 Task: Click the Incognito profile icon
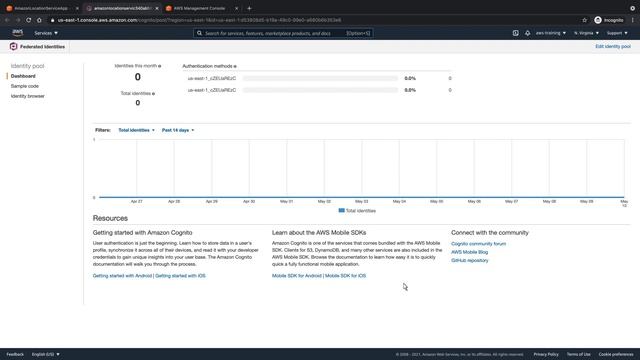coord(598,20)
